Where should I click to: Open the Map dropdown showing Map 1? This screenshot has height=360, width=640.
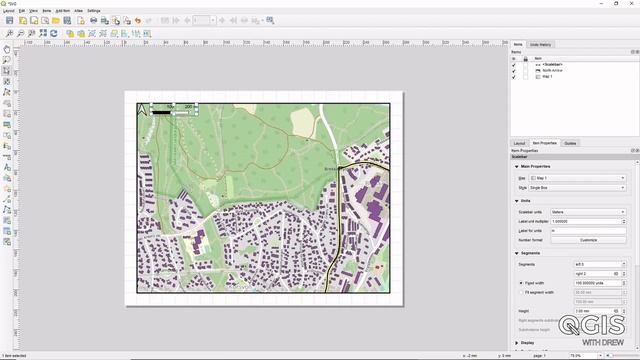tap(578, 178)
